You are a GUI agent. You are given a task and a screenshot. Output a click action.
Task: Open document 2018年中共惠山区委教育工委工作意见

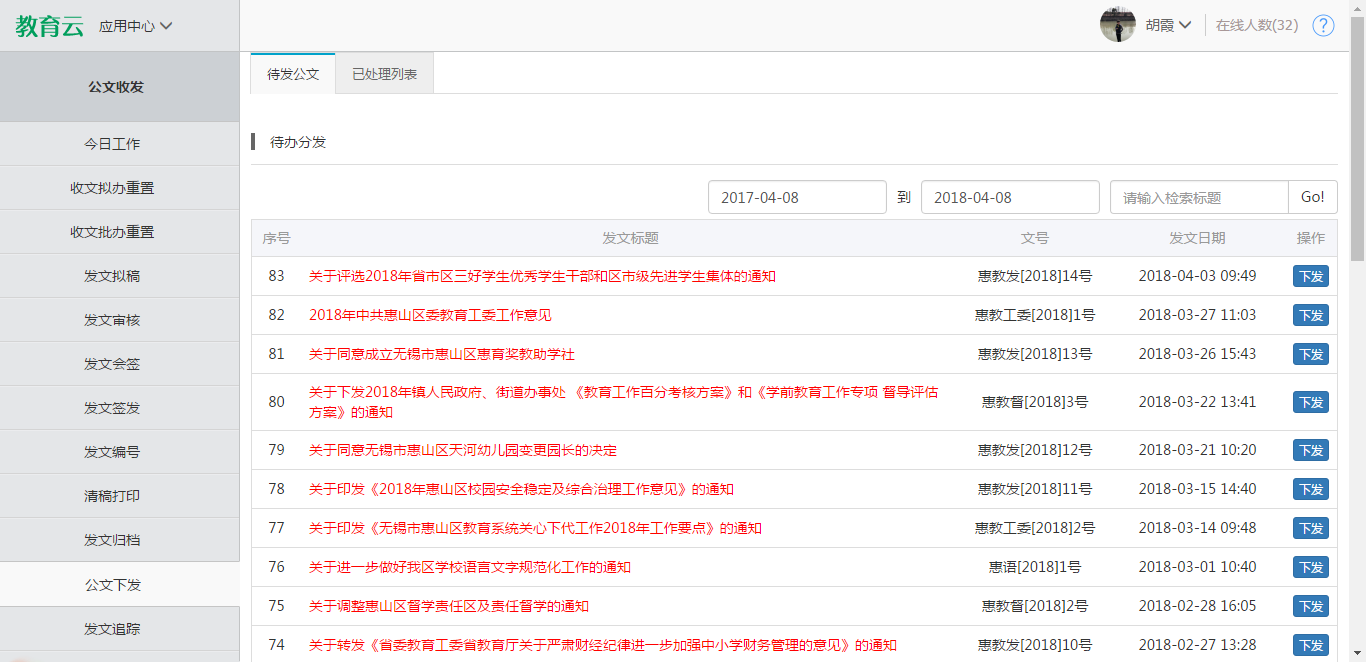click(430, 315)
